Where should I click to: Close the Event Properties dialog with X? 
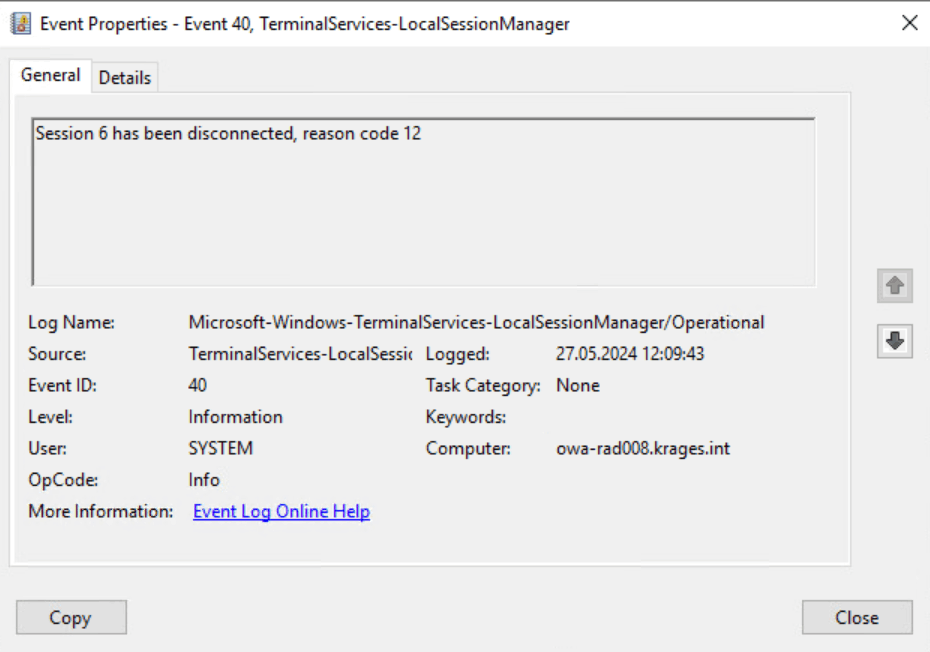pos(909,23)
